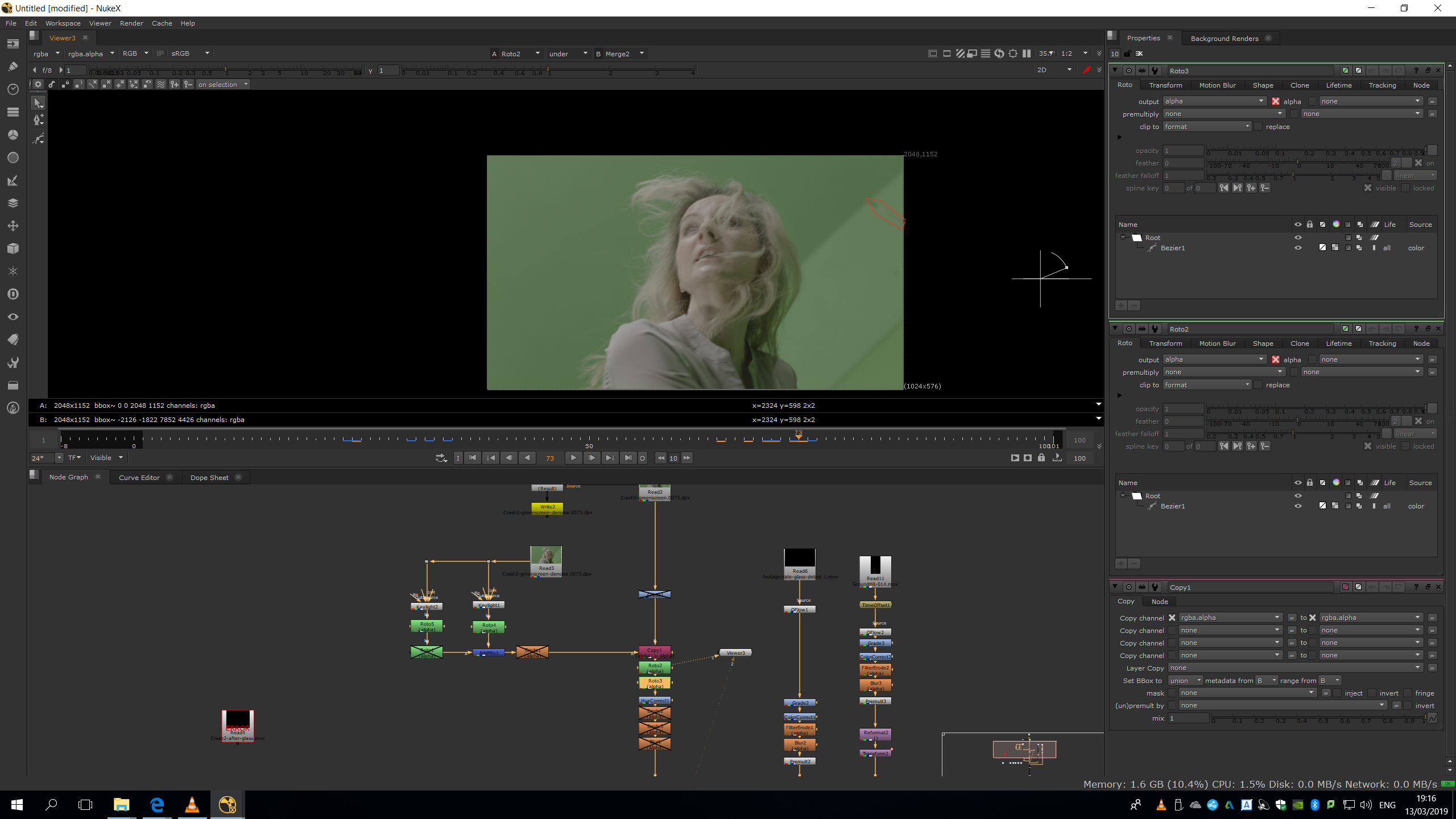Open the Roto3 output alpha dropdown

(x=1214, y=101)
